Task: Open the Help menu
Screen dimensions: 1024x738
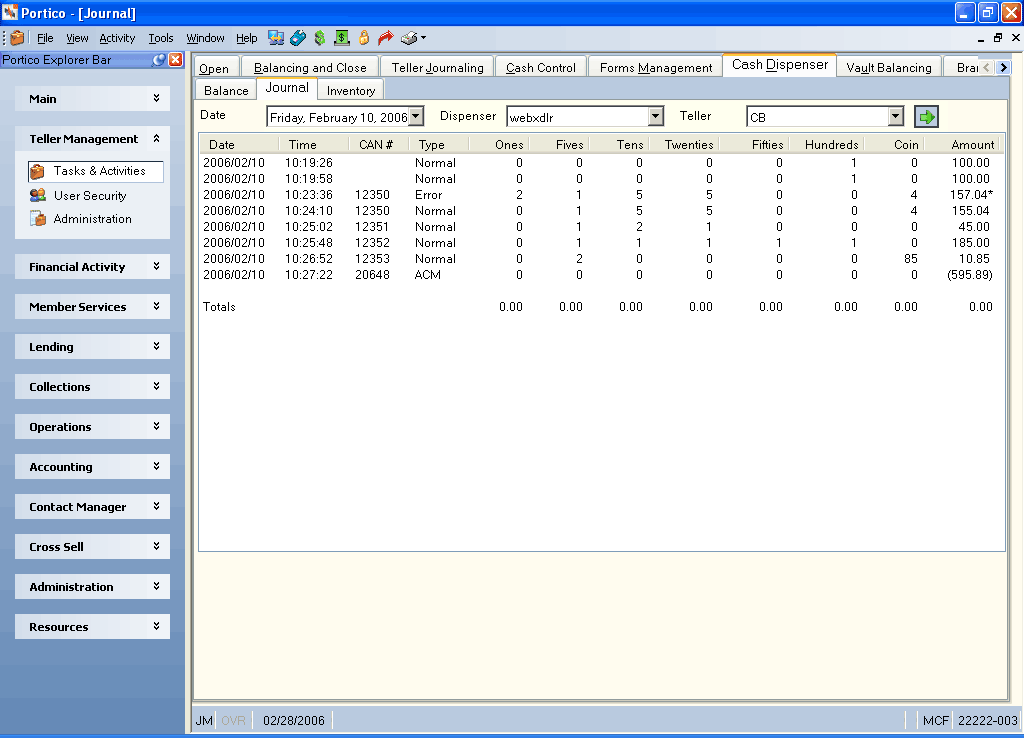Action: [246, 38]
